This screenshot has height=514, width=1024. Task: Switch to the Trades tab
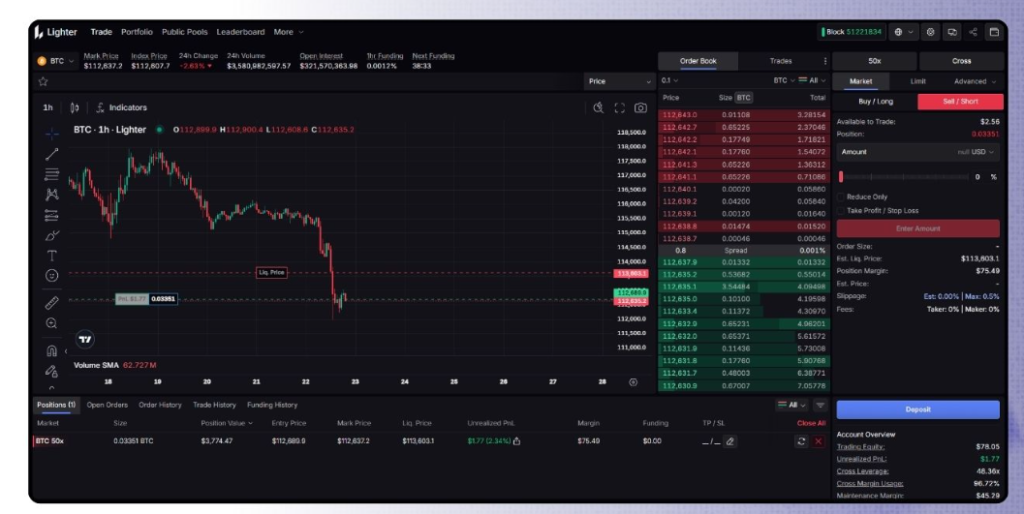pyautogui.click(x=780, y=61)
